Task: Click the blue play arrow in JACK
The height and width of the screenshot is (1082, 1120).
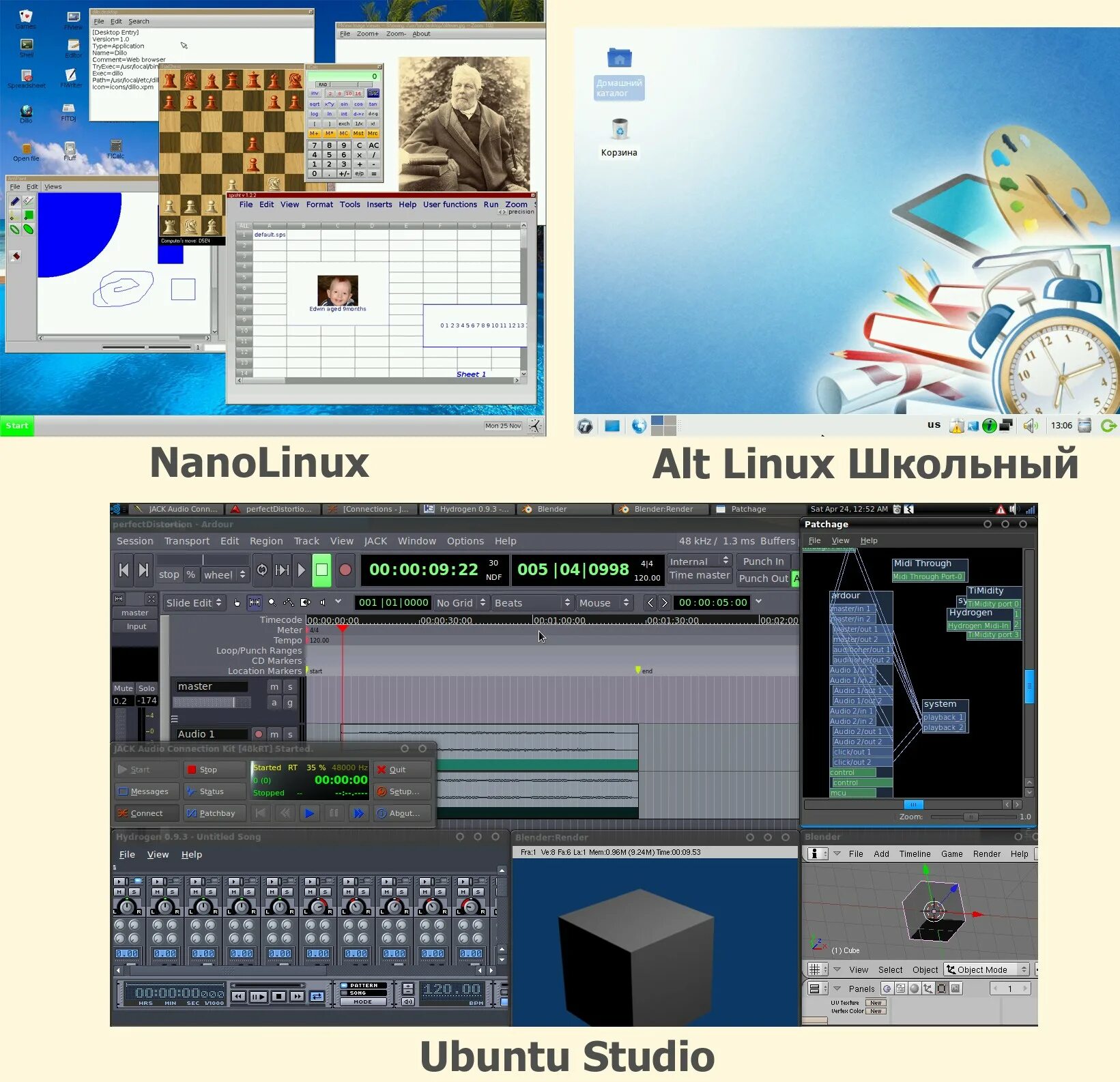Action: [309, 813]
